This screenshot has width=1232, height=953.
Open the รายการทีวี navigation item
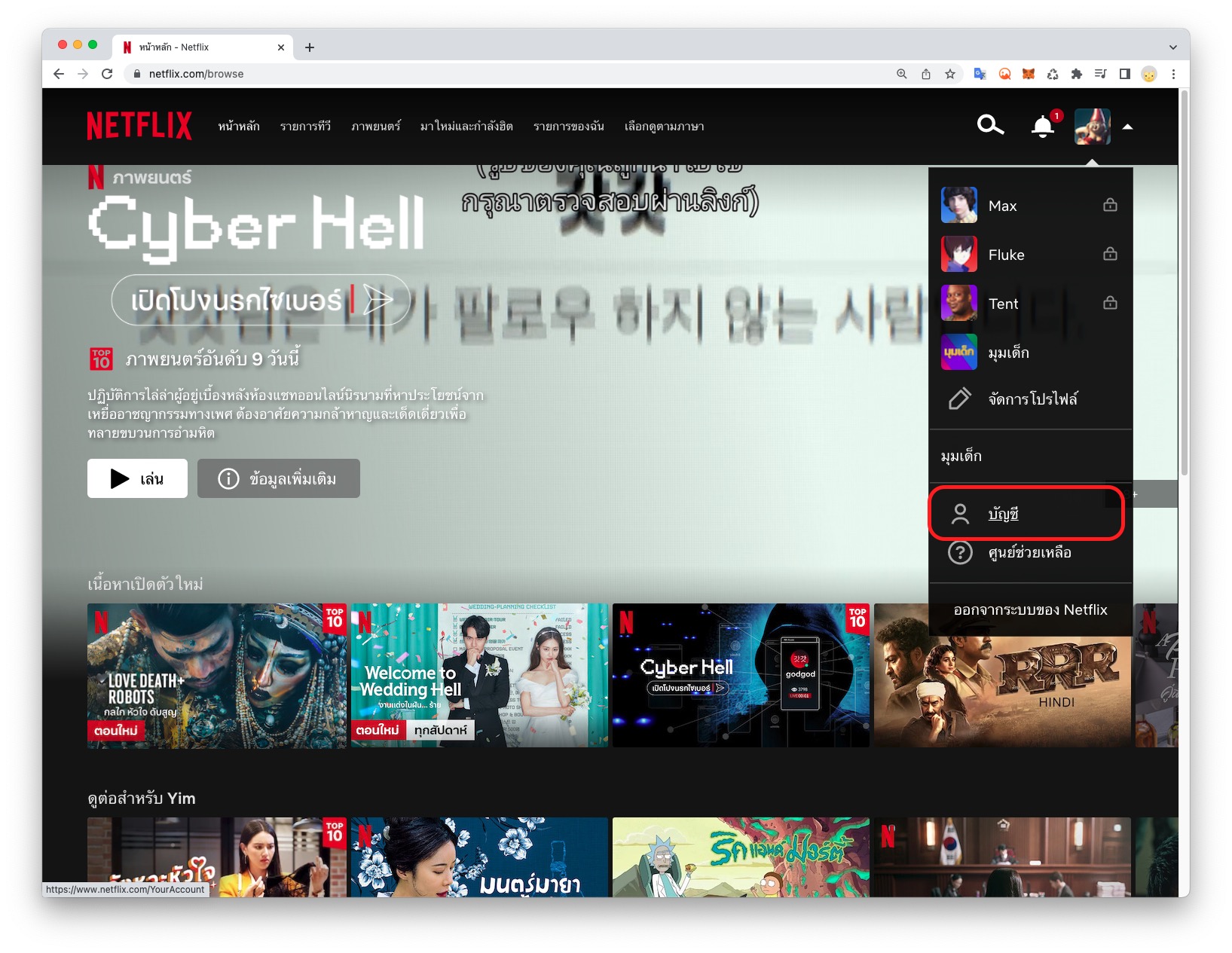[x=305, y=127]
